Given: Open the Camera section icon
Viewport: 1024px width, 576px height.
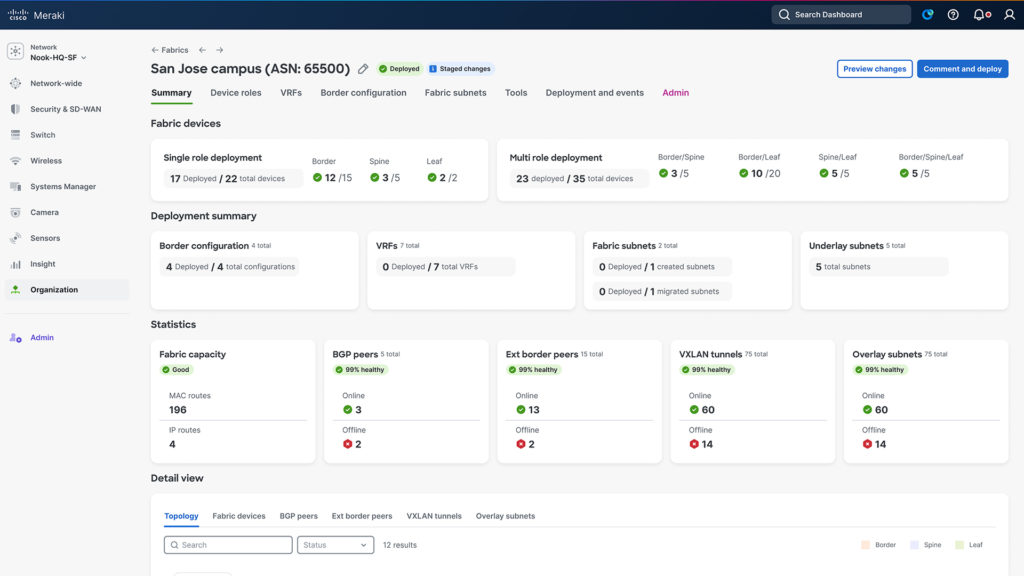Looking at the screenshot, I should 18,212.
